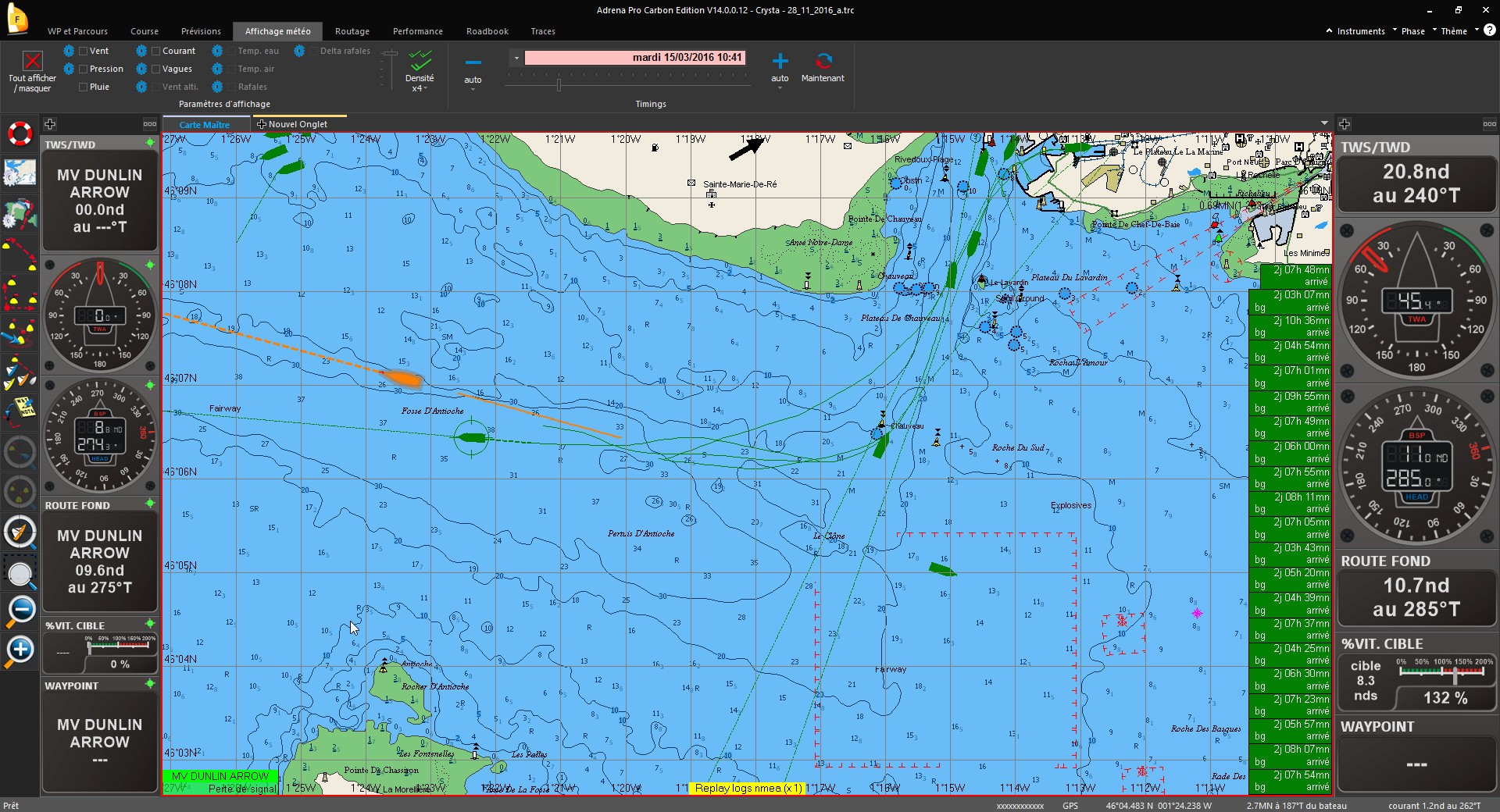Click the man-overboard lifebuoy icon
Image resolution: width=1500 pixels, height=812 pixels.
pyautogui.click(x=20, y=133)
